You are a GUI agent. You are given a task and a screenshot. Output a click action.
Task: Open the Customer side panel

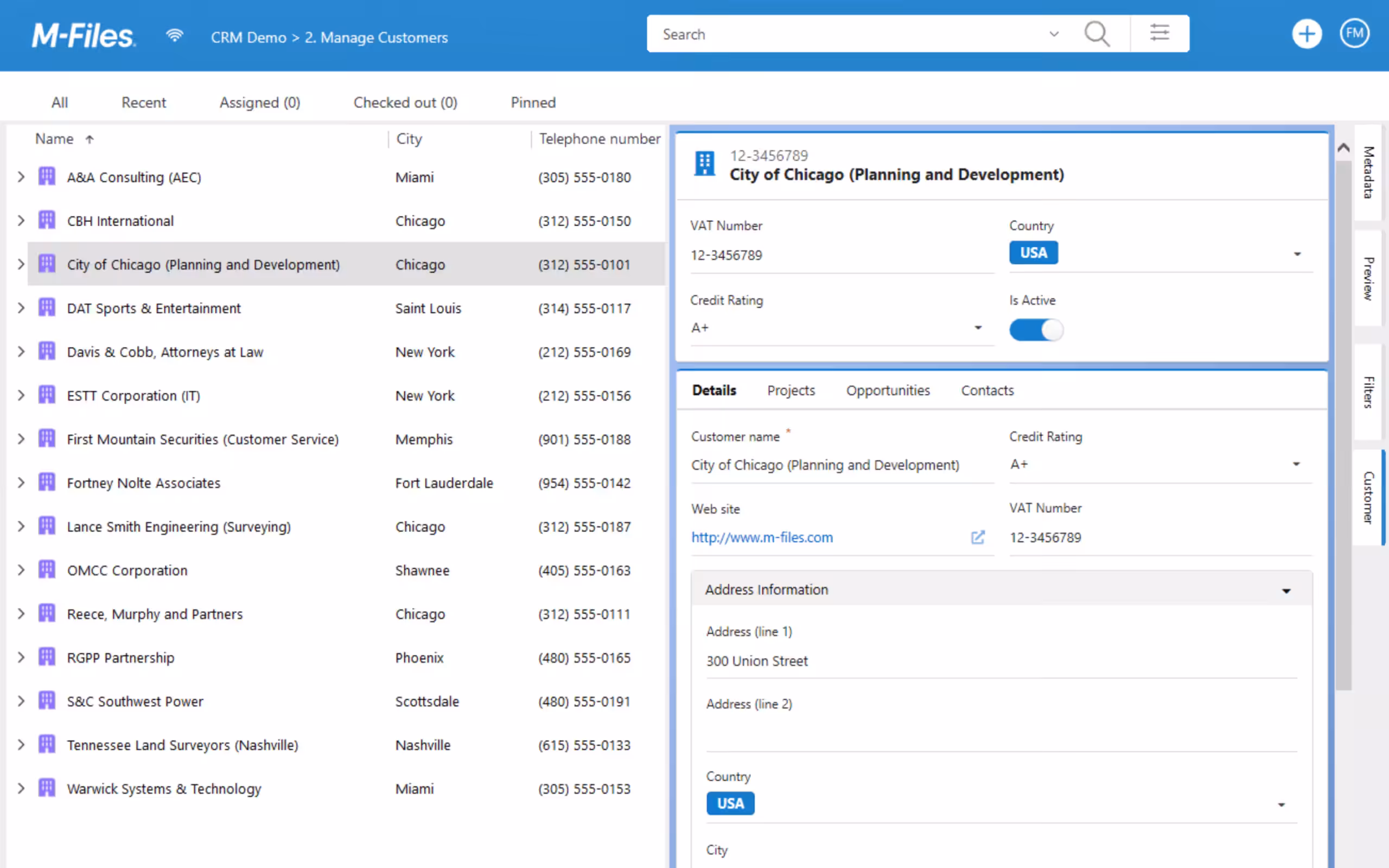(1368, 497)
